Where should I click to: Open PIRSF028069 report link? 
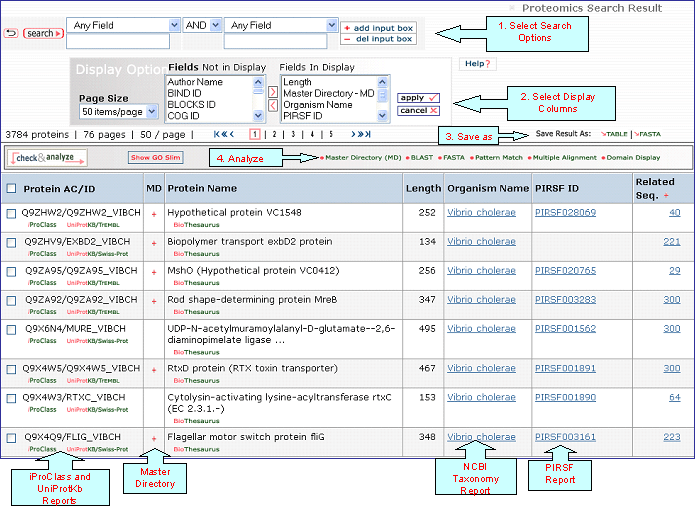pyautogui.click(x=565, y=213)
